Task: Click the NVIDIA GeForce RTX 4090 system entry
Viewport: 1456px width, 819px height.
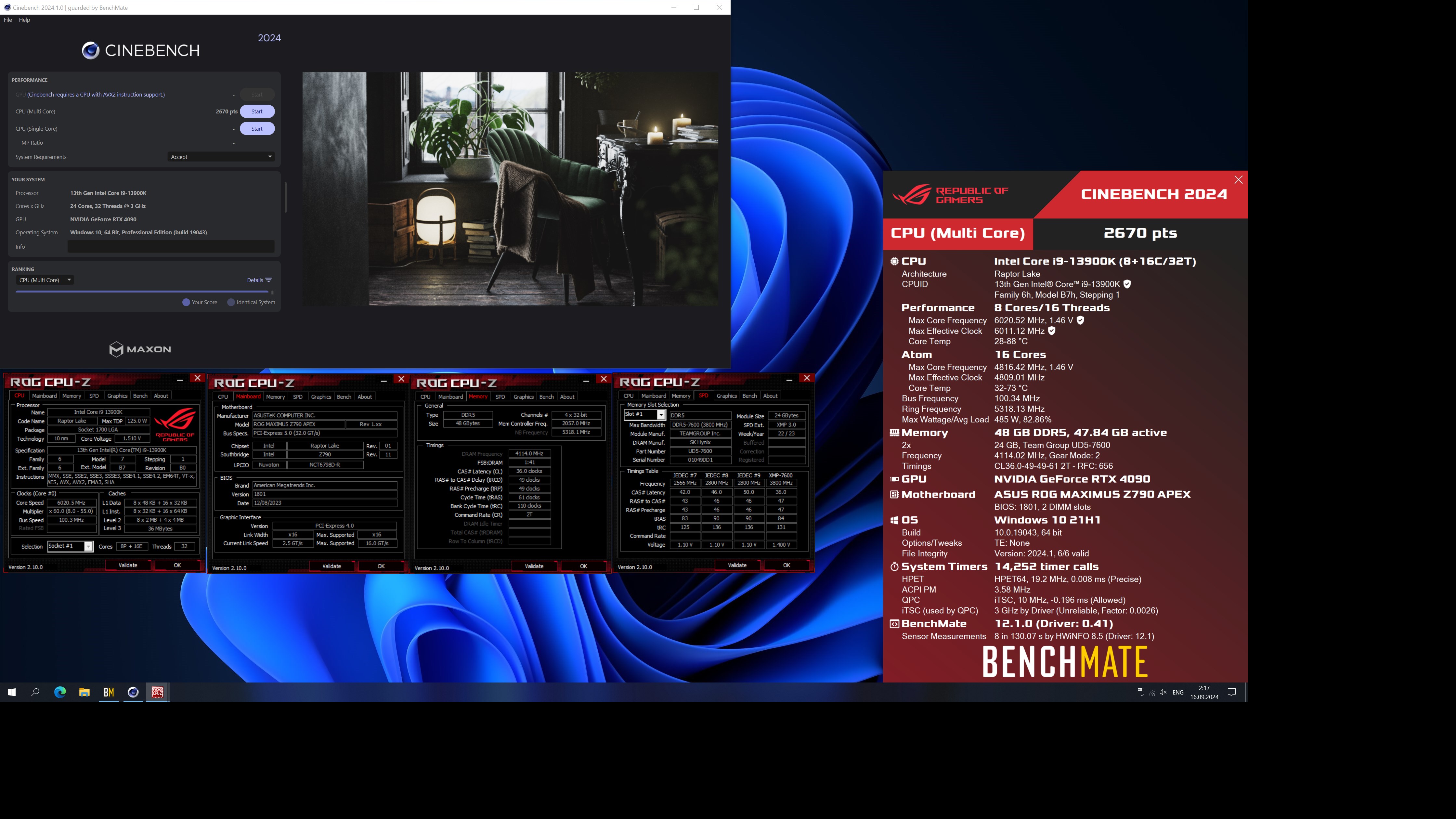Action: point(103,219)
